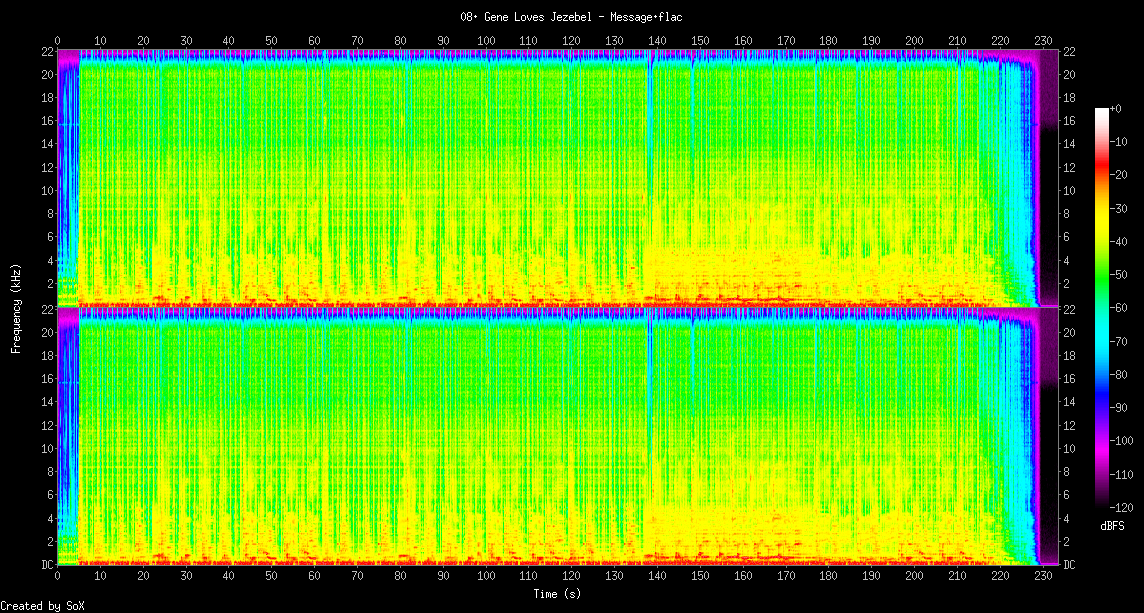1144x613 pixels.
Task: Click the 230 mark on the top time axis
Action: pos(1043,40)
